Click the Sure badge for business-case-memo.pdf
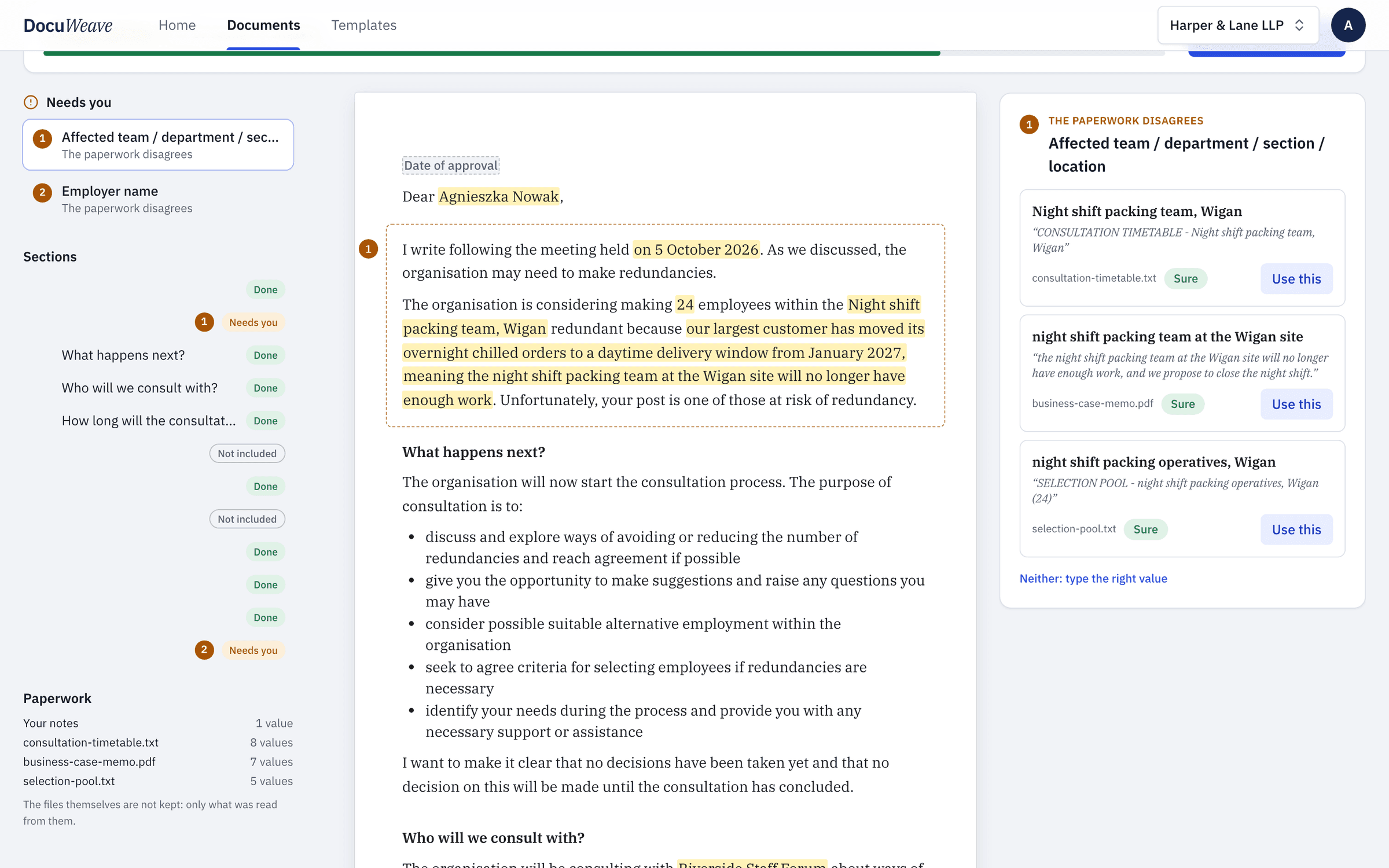The height and width of the screenshot is (868, 1389). pyautogui.click(x=1182, y=404)
